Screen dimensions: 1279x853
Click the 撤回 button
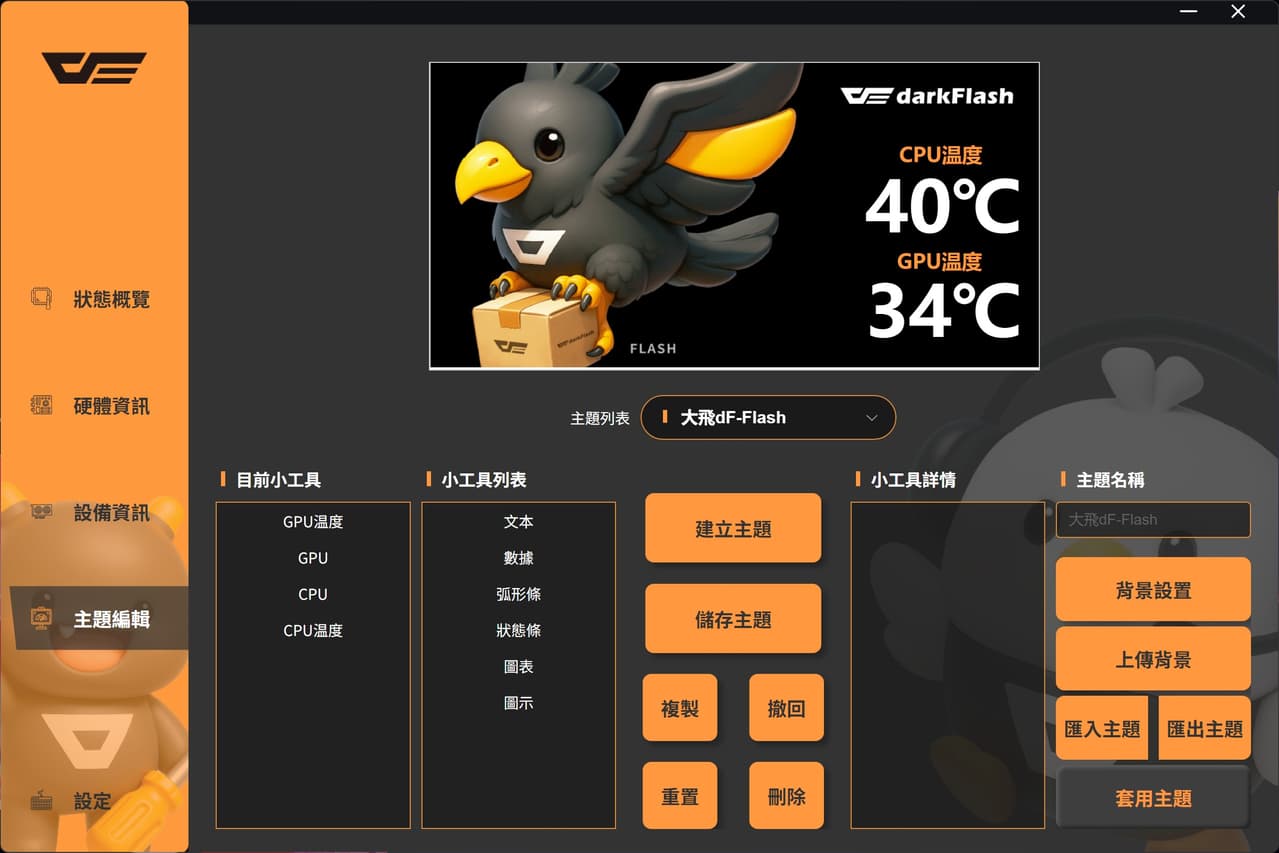(x=786, y=708)
